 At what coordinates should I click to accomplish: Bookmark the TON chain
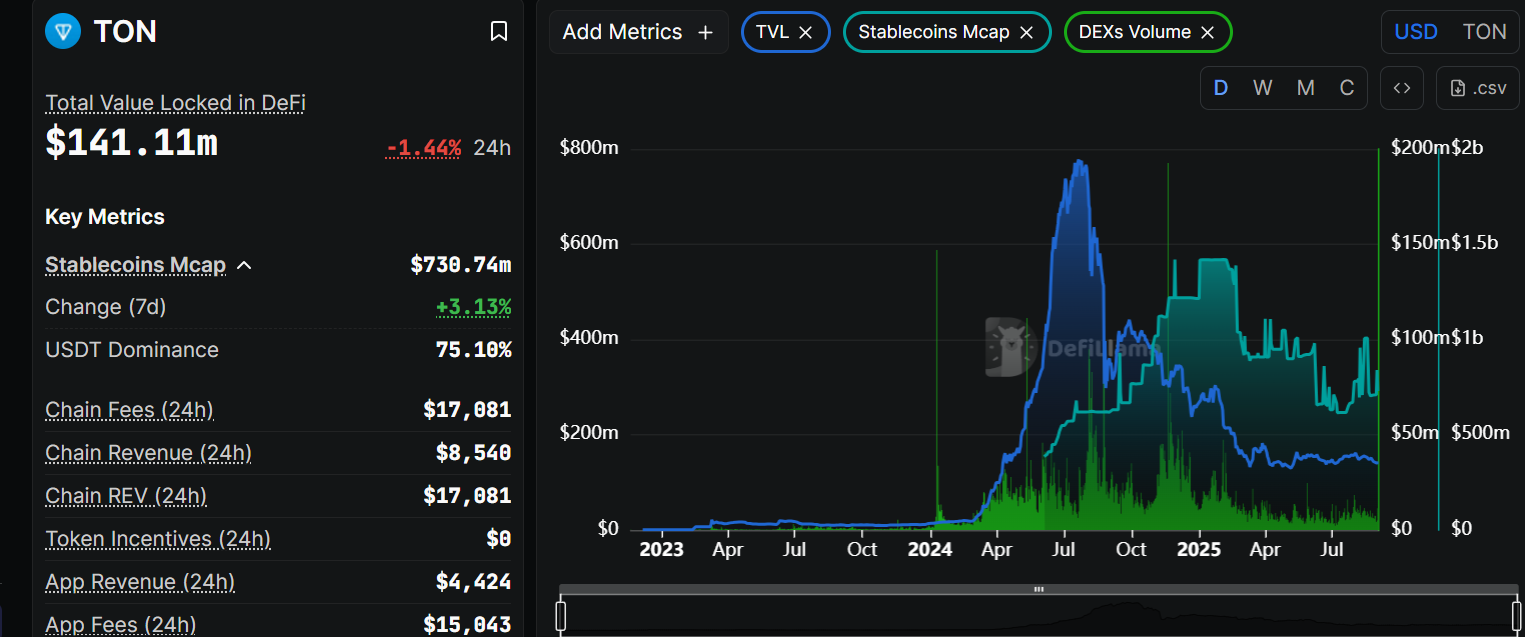499,32
